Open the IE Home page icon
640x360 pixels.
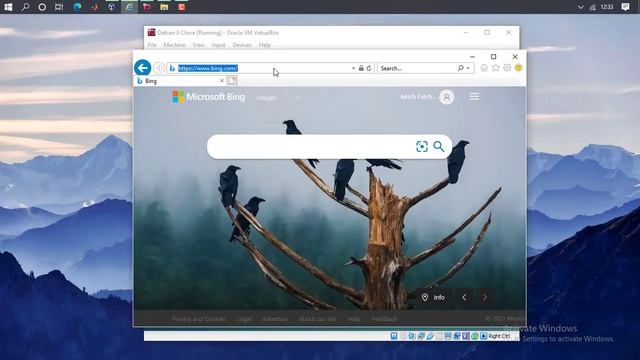(484, 68)
